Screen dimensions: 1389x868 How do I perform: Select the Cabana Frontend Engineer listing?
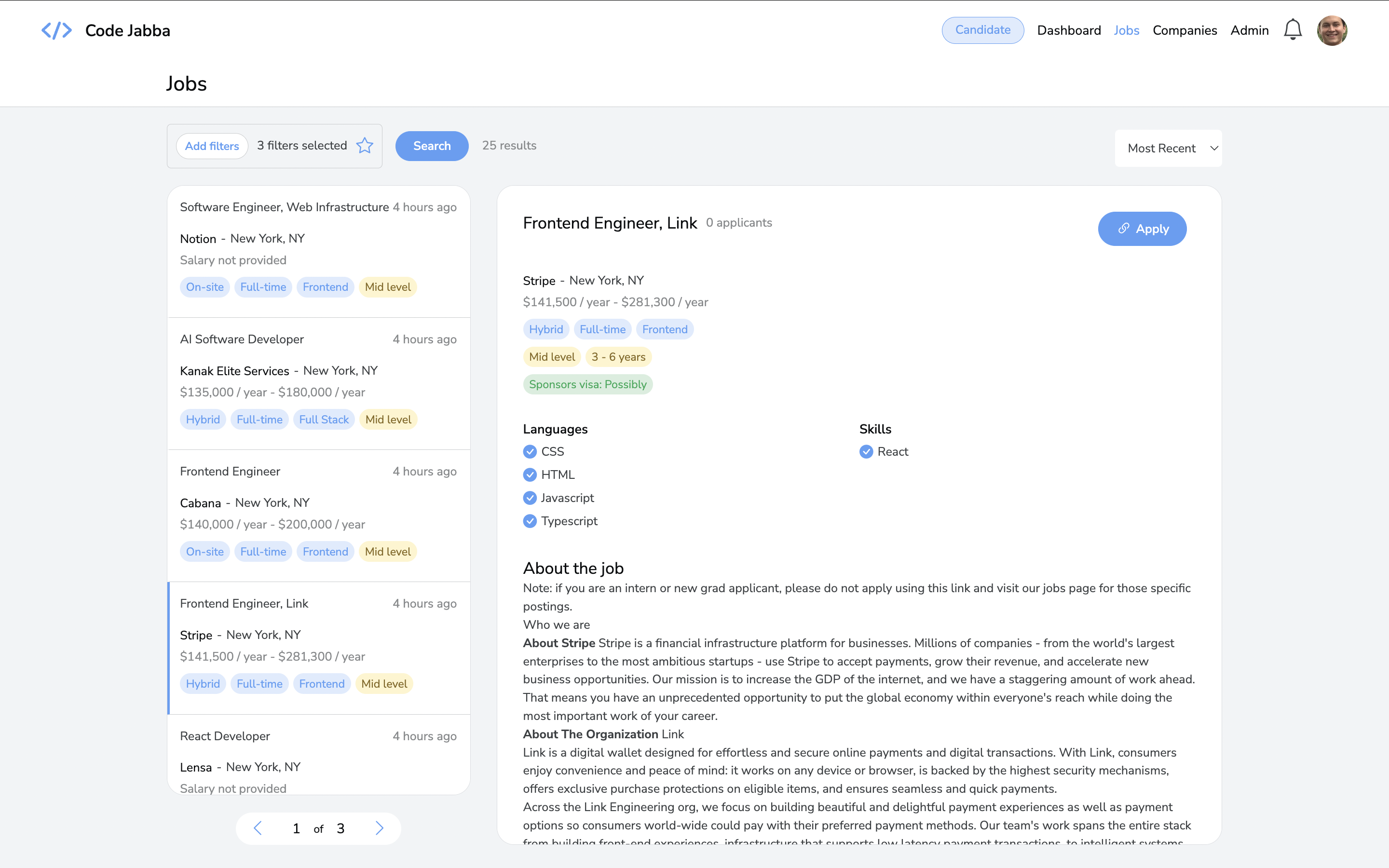pyautogui.click(x=318, y=511)
